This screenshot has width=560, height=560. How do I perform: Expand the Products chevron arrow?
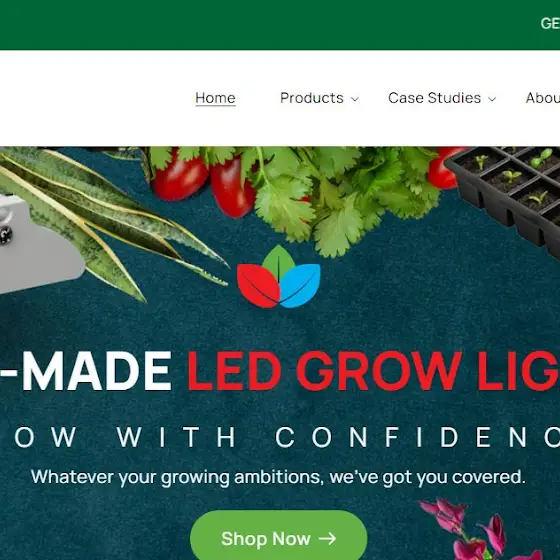[354, 99]
